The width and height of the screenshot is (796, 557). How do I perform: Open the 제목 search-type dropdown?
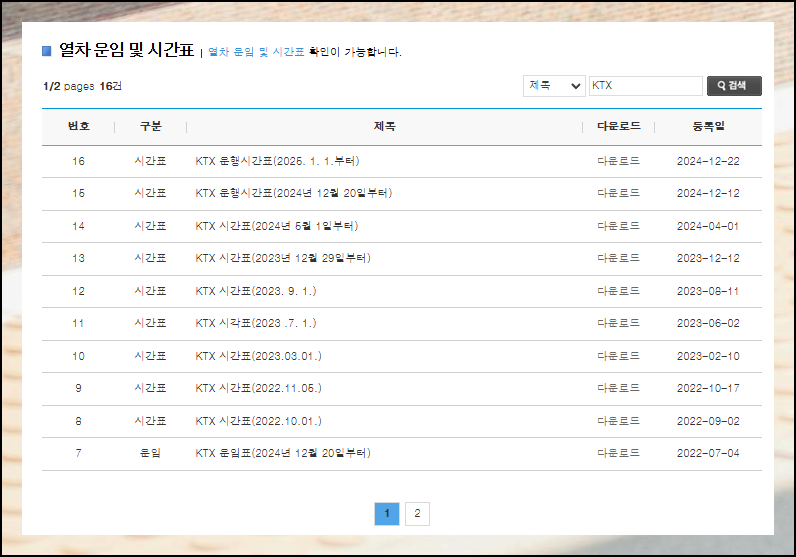tap(554, 86)
